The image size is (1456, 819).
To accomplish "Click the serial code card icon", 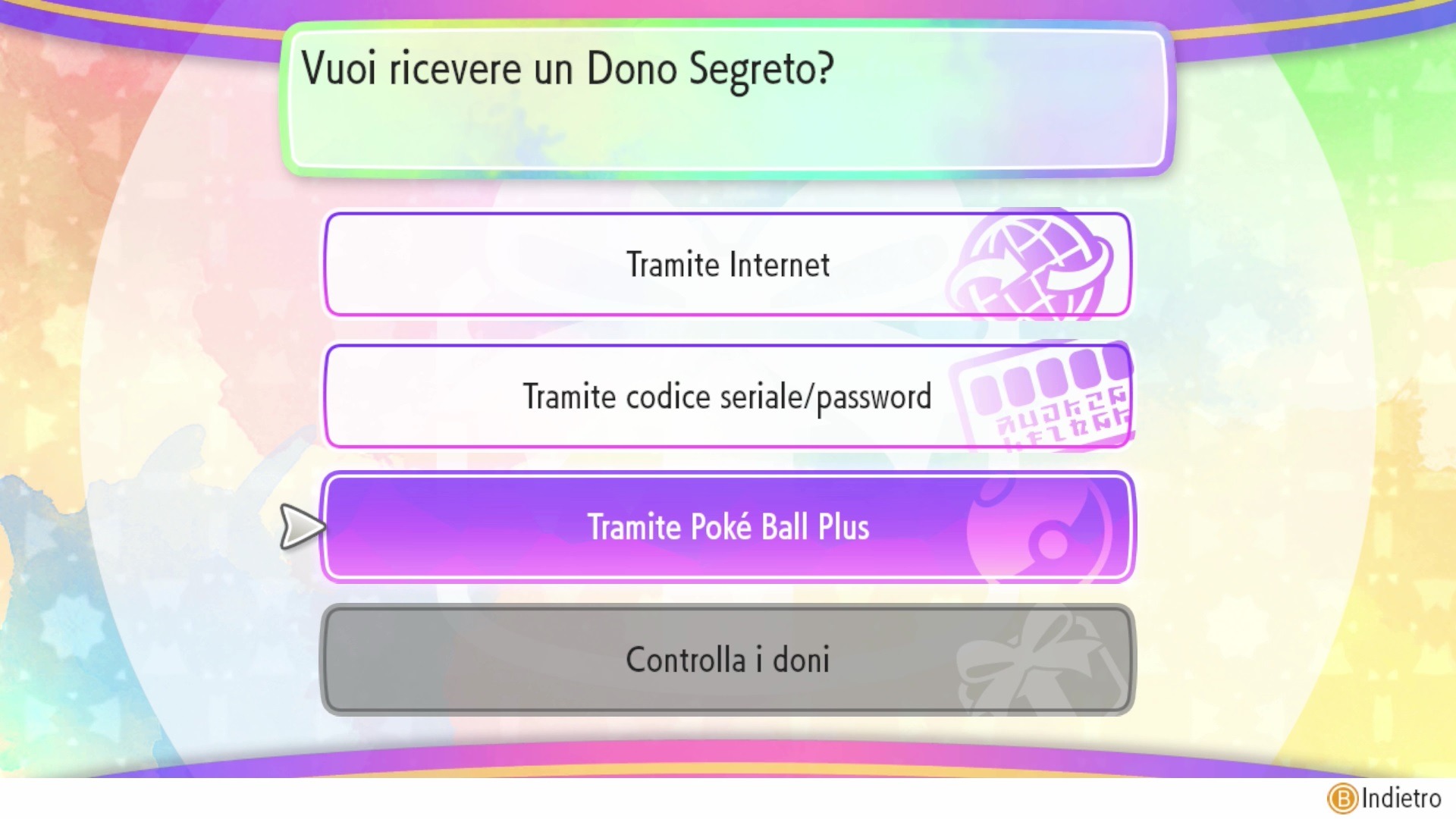I will point(1043,396).
